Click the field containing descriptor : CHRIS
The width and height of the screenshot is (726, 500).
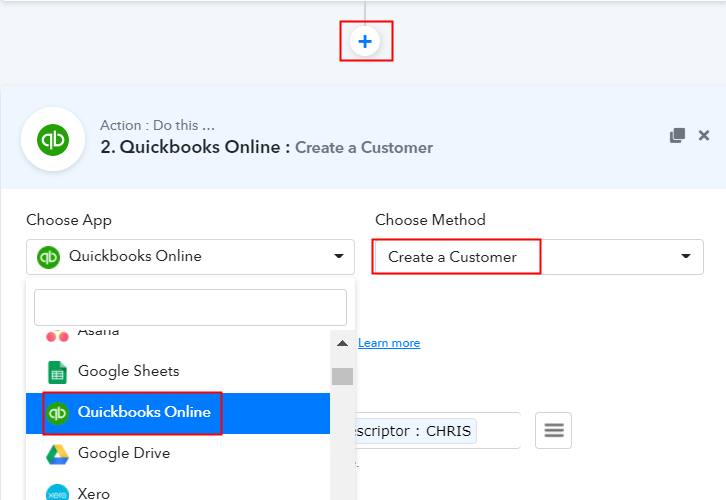[x=438, y=431]
